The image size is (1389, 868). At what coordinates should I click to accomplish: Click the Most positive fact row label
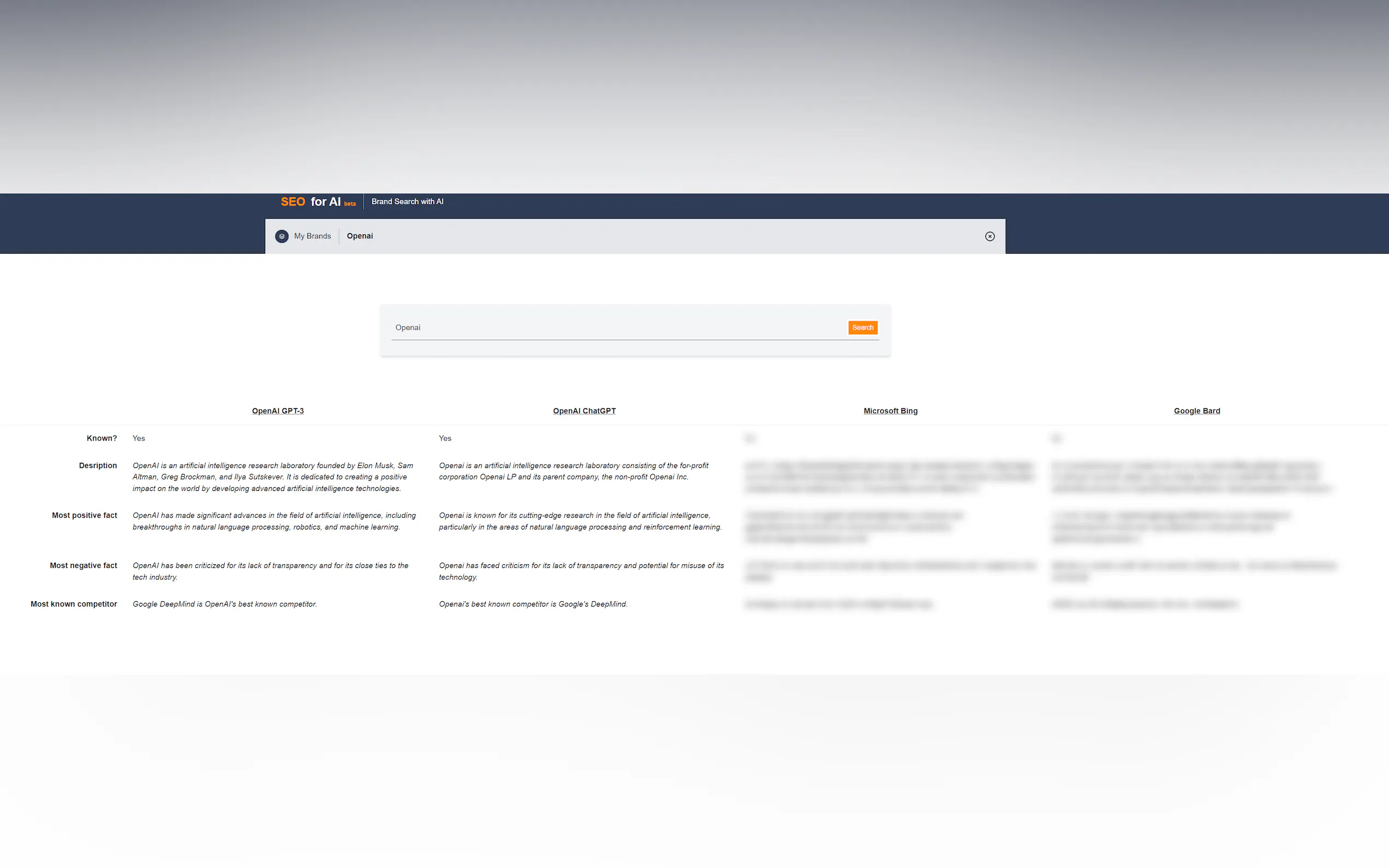coord(84,515)
